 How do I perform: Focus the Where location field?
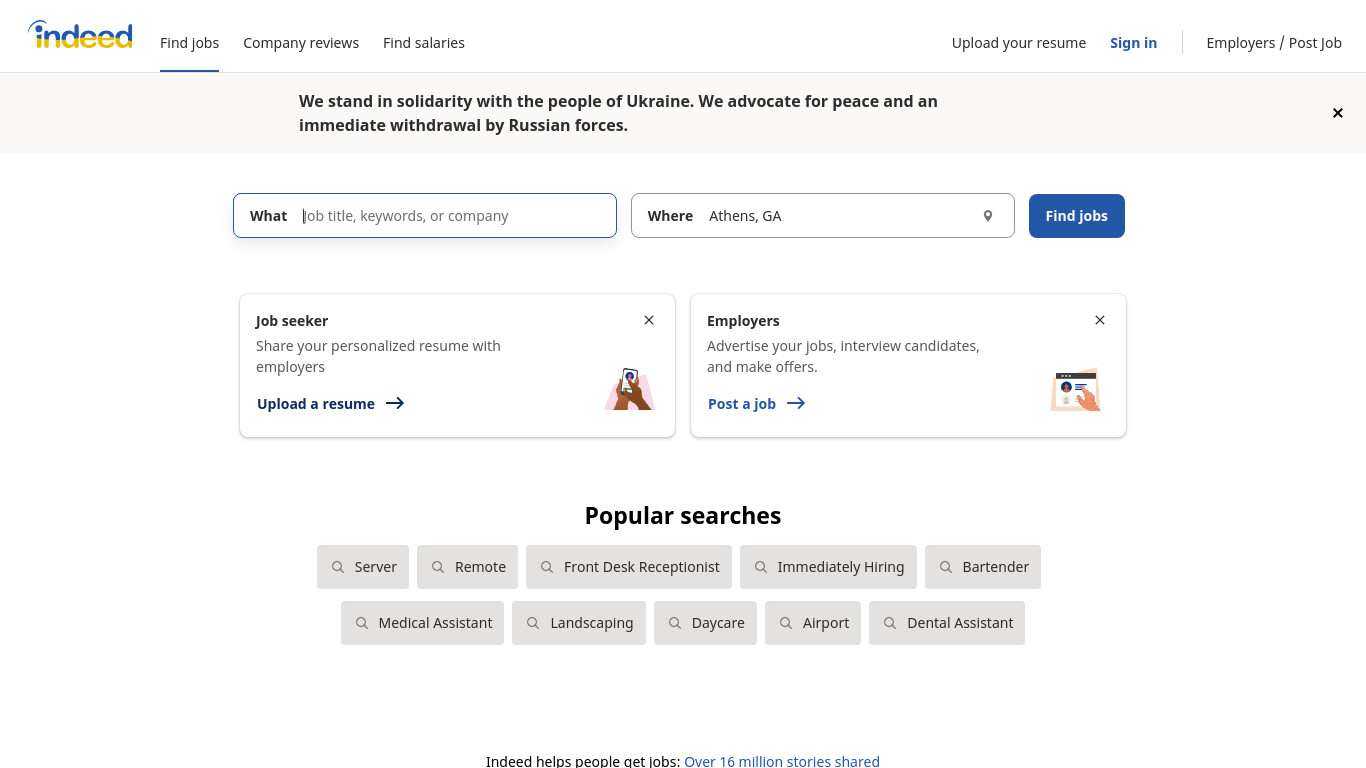tap(823, 216)
